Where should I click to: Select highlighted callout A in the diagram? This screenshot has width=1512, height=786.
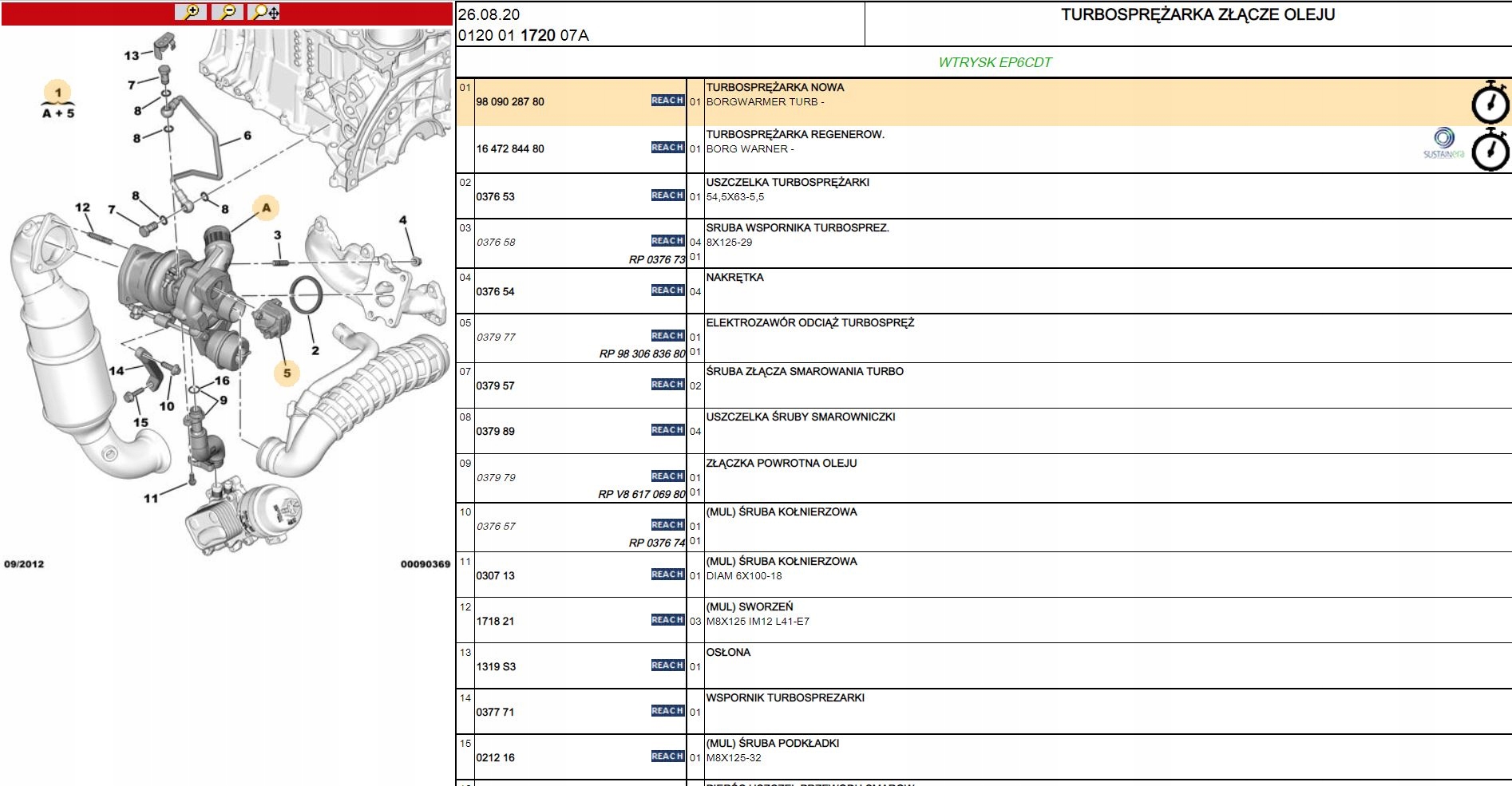click(267, 208)
